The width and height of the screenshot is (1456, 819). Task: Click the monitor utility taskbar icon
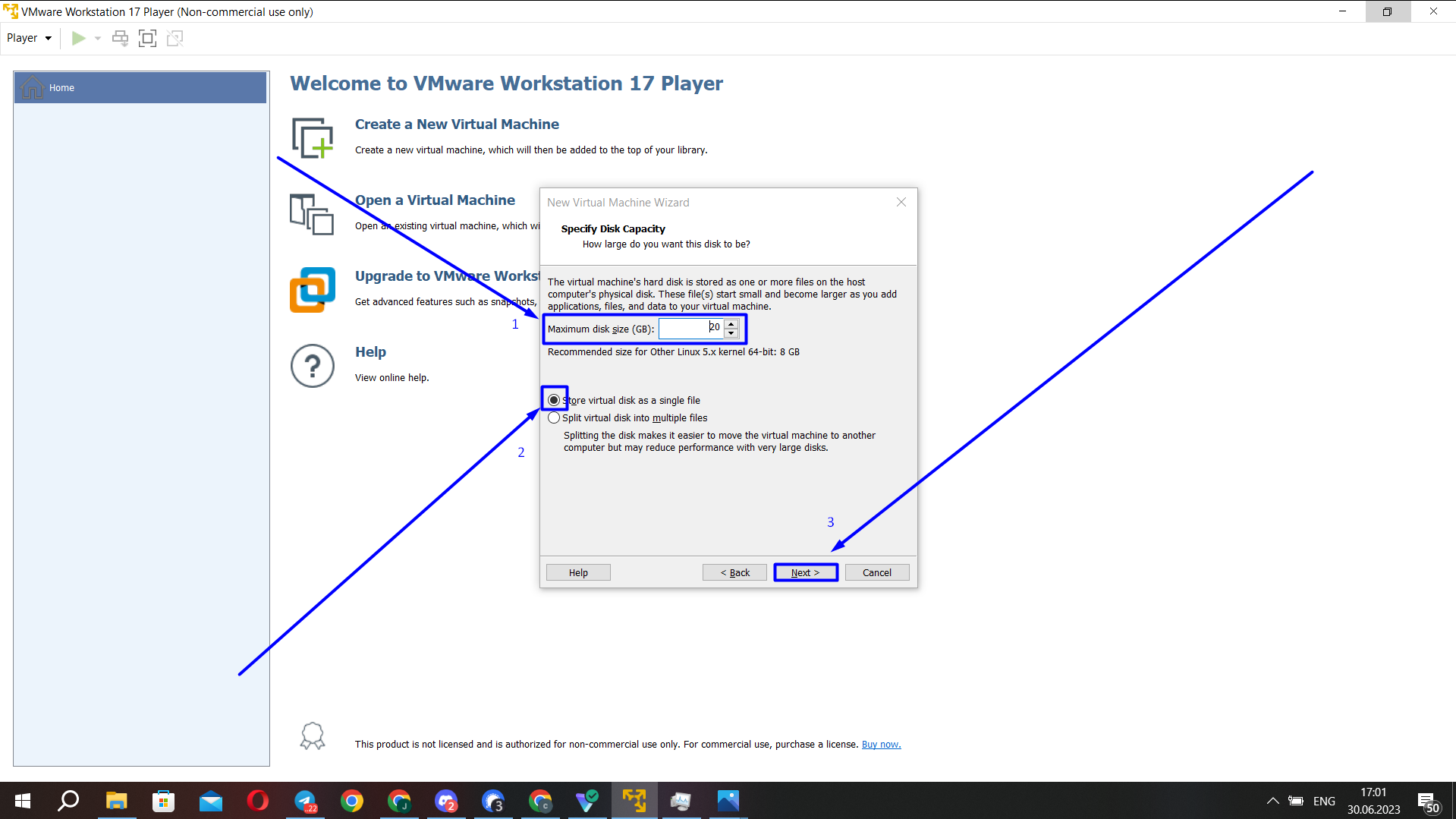(x=681, y=801)
